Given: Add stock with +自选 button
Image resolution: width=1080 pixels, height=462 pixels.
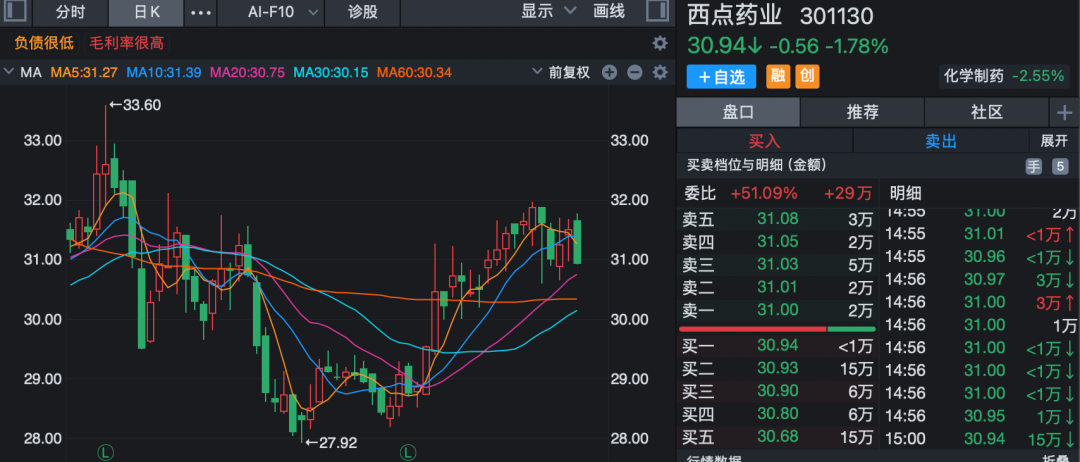Looking at the screenshot, I should coord(722,76).
